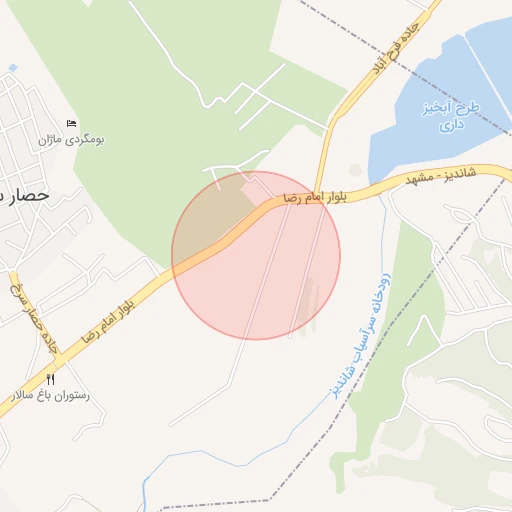
Task: Click the small blue square pond marker
Action: point(13,68)
